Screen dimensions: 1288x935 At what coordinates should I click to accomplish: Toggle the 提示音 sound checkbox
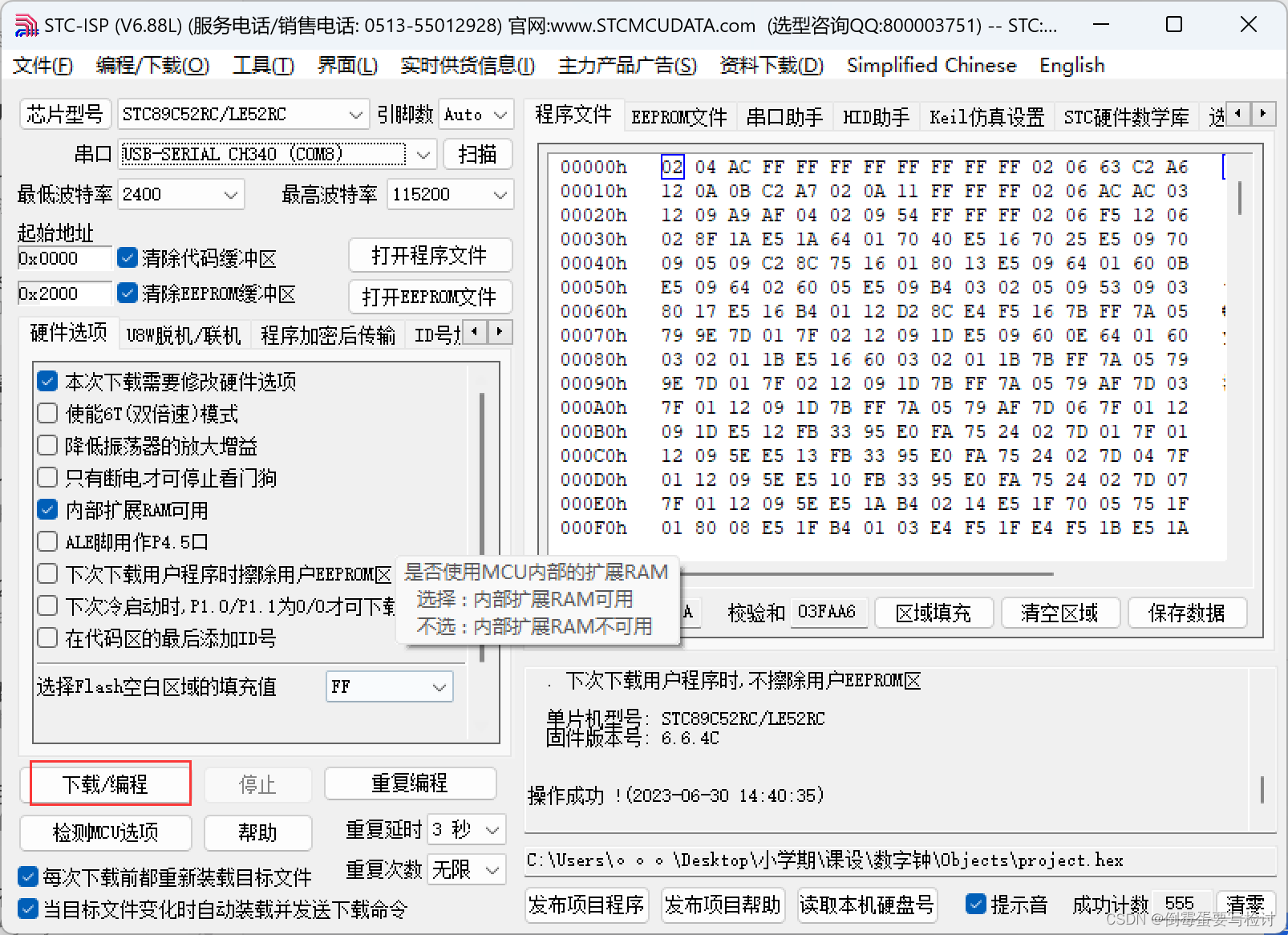(976, 904)
